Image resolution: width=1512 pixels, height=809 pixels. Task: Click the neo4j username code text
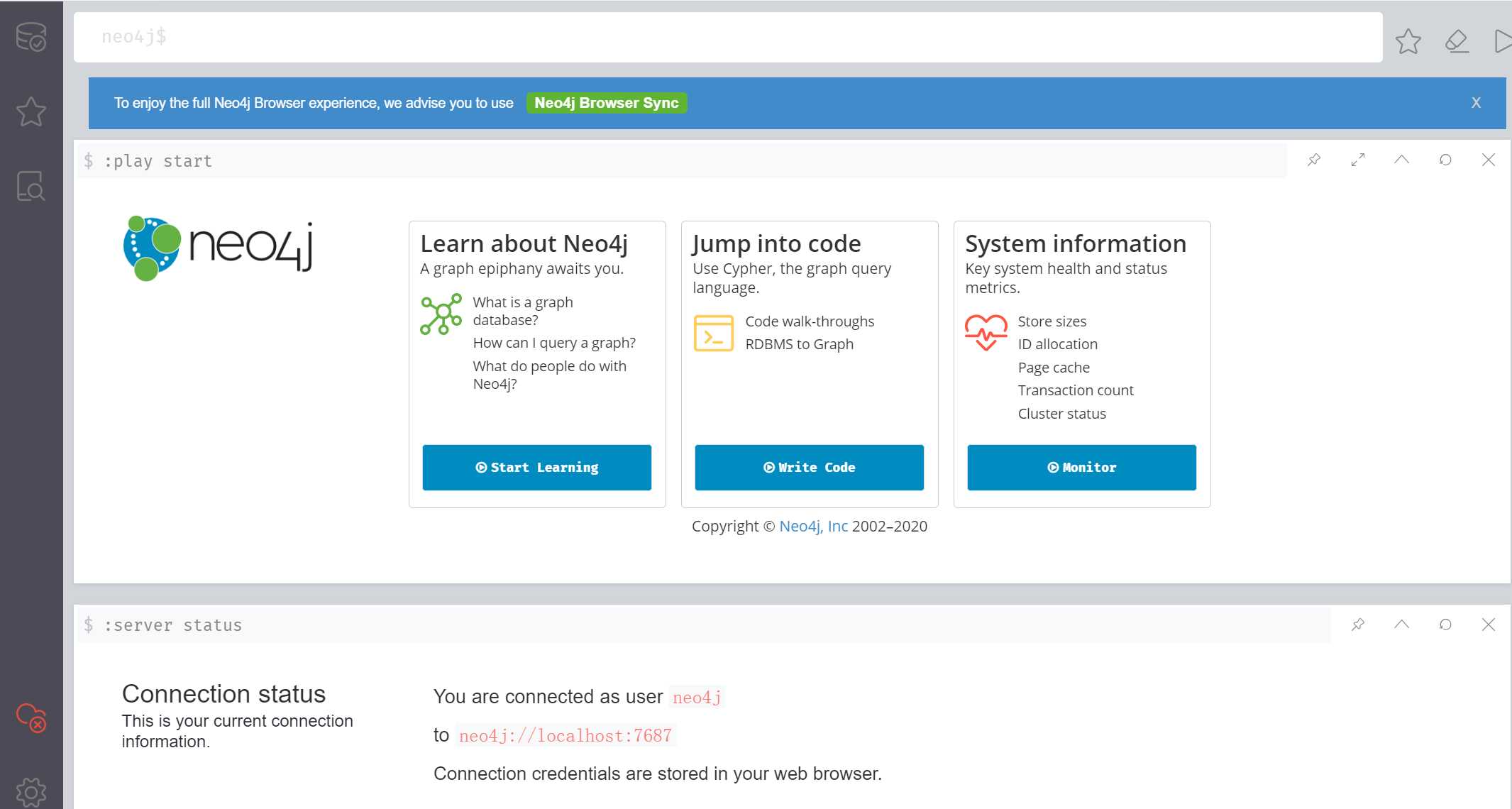697,698
